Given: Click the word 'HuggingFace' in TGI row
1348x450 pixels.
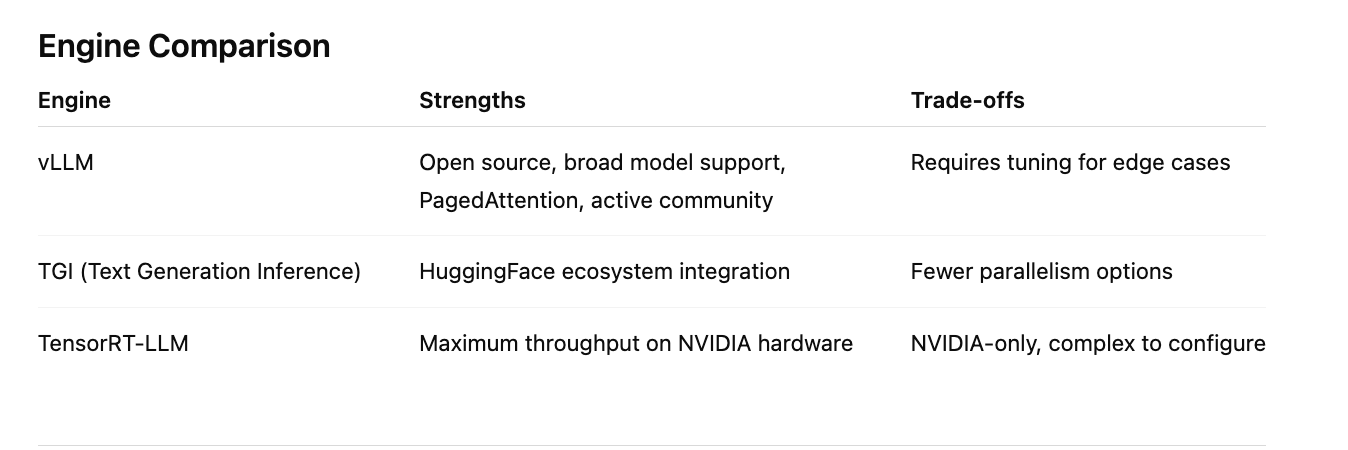Looking at the screenshot, I should [483, 271].
